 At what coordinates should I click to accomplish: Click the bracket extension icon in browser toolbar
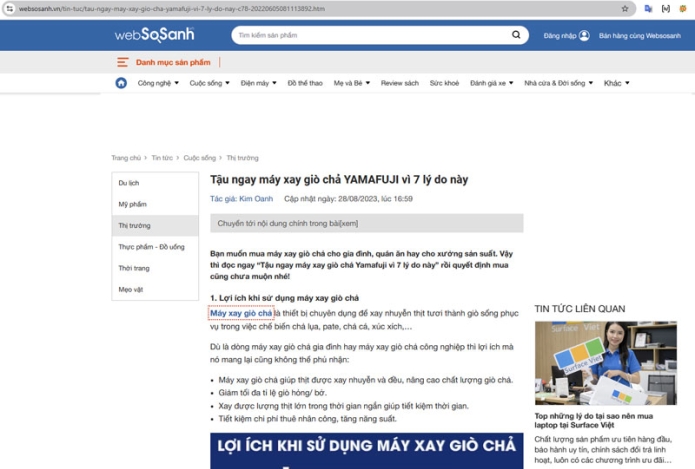(x=665, y=8)
